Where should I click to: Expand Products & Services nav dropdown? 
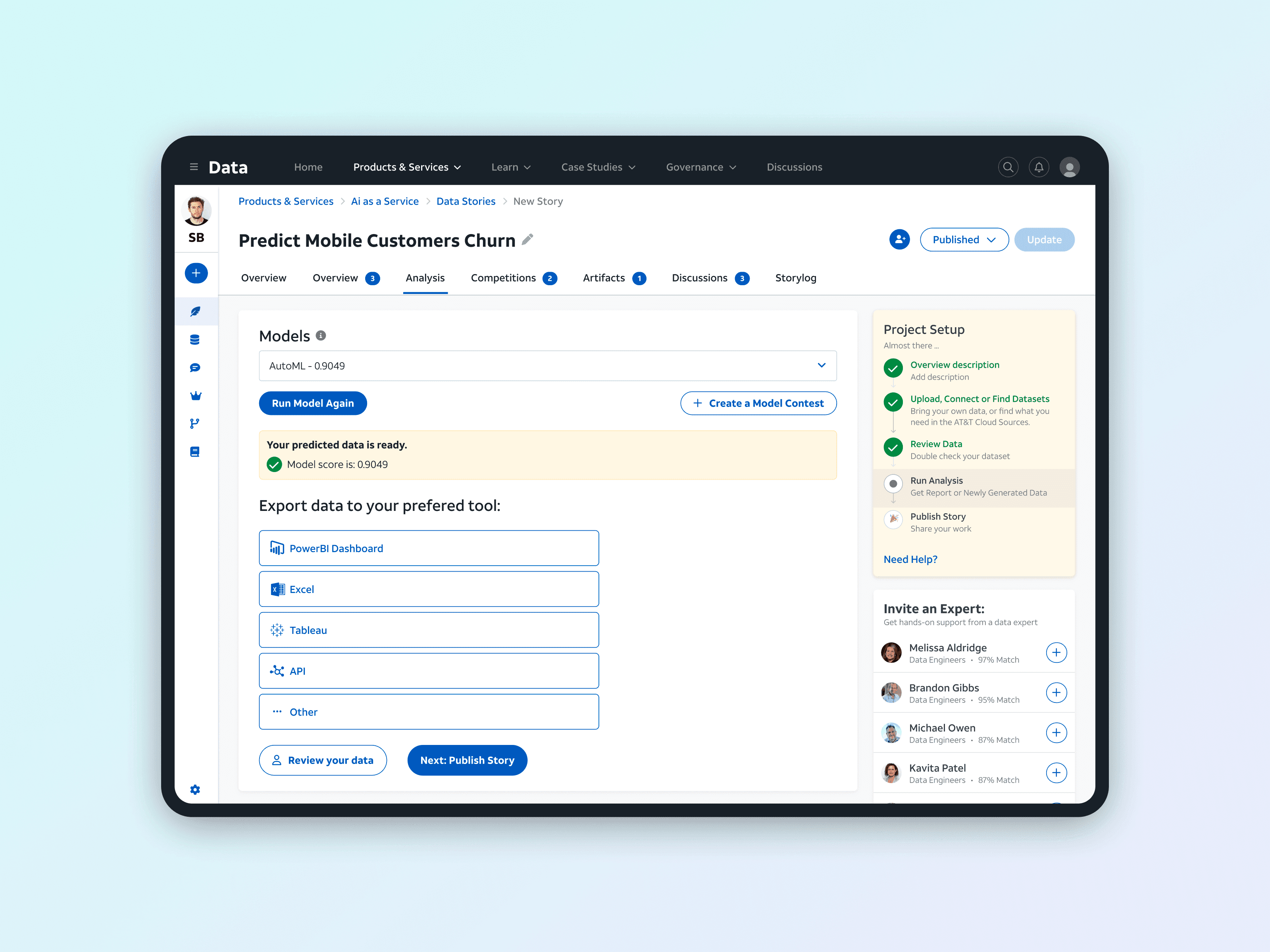(x=407, y=167)
